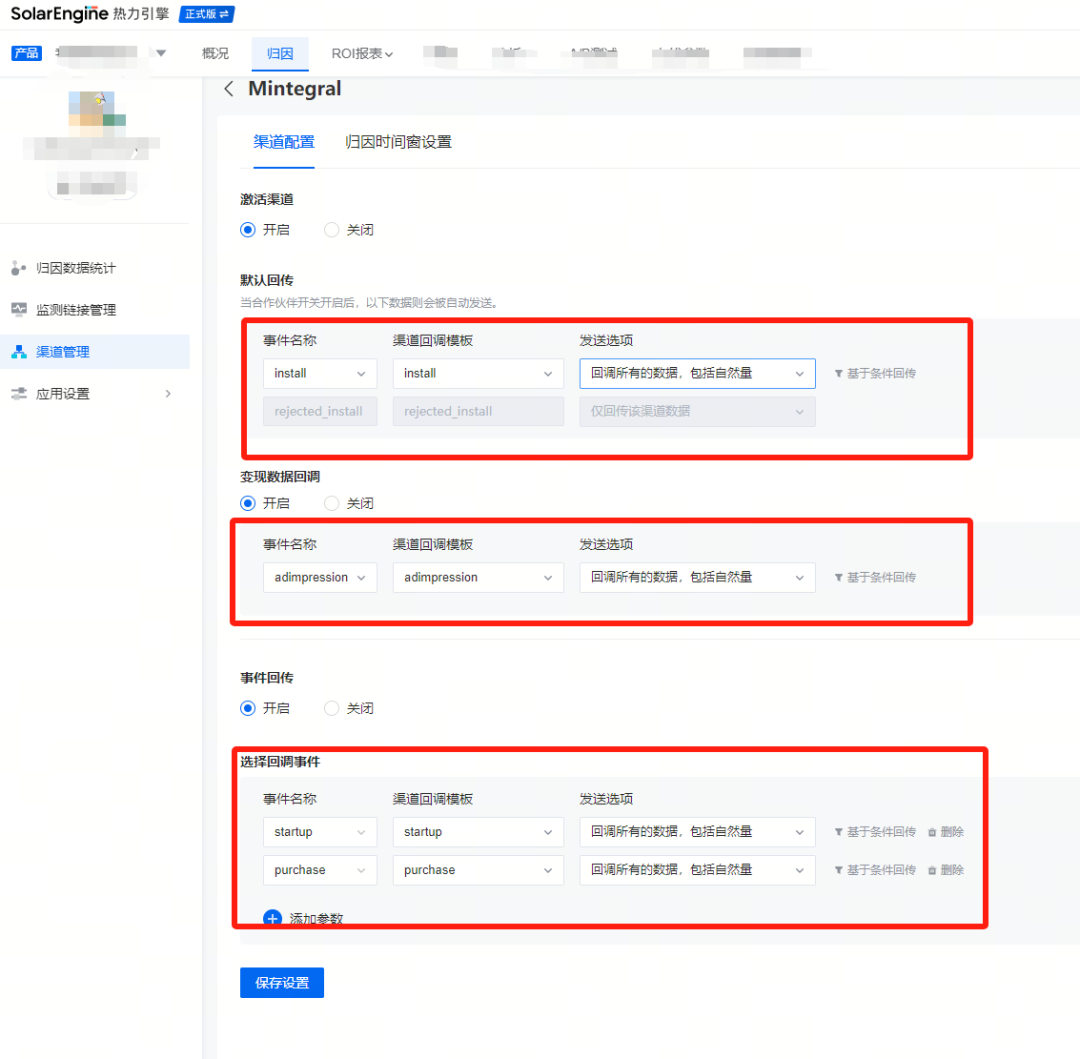The width and height of the screenshot is (1080, 1059).
Task: Click the app avatar thumbnail in sidebar
Action: coord(97,114)
